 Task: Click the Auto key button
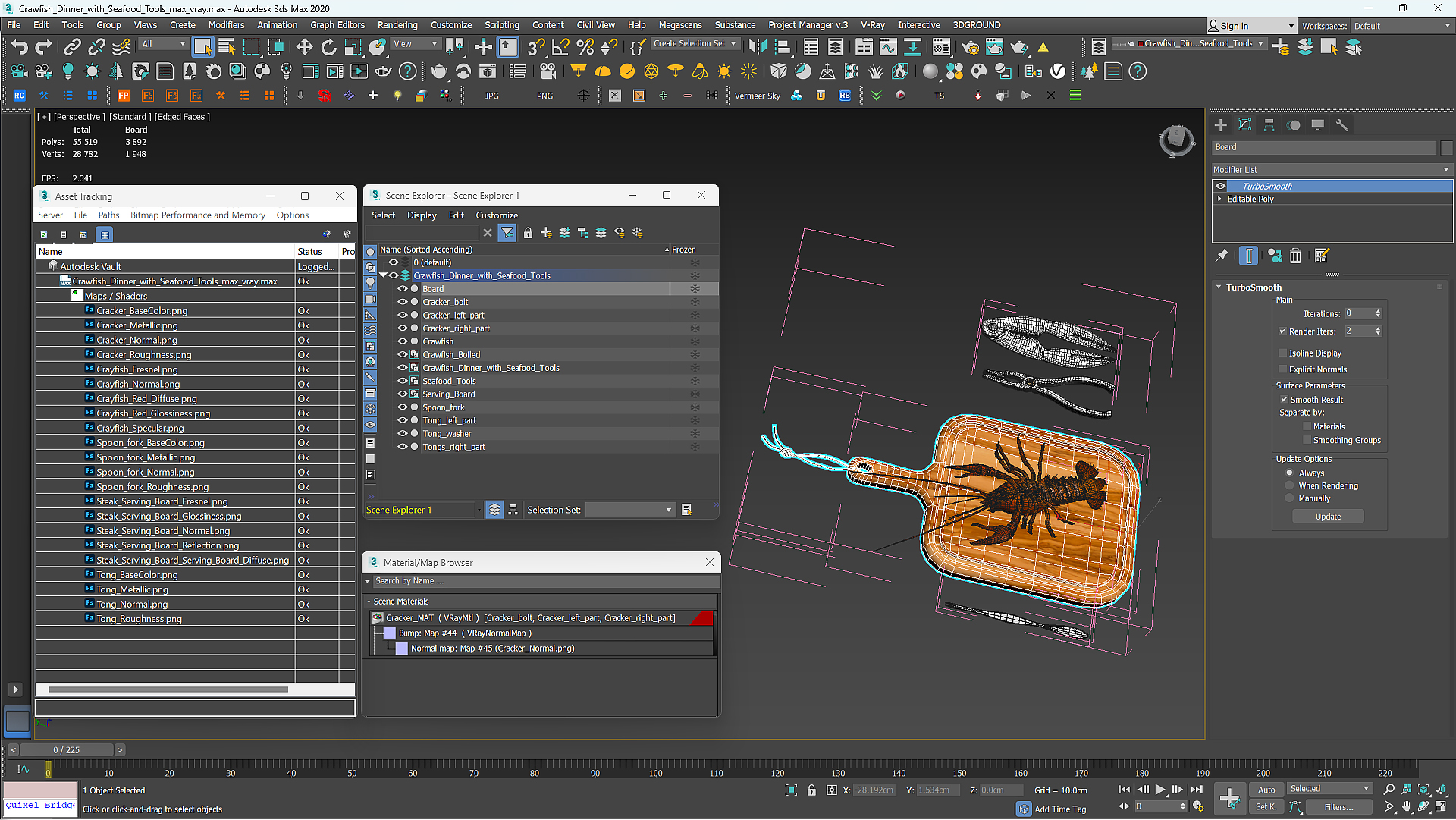1266,790
